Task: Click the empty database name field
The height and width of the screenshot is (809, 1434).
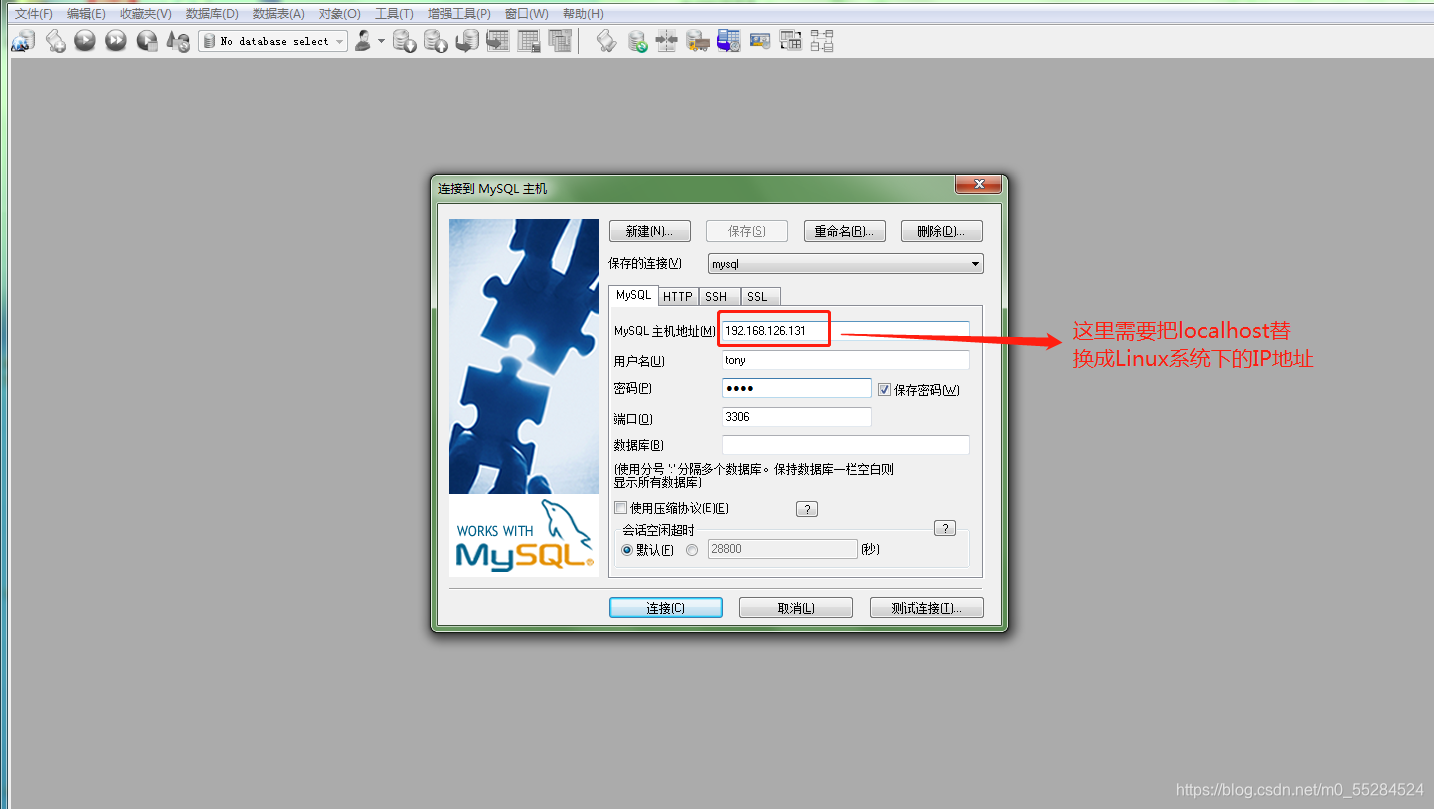Action: (846, 445)
